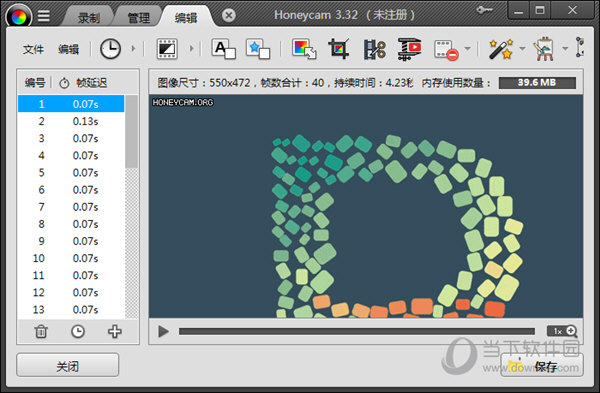The image size is (600, 393).
Task: Click the clock set delay icon below list
Action: [x=78, y=331]
